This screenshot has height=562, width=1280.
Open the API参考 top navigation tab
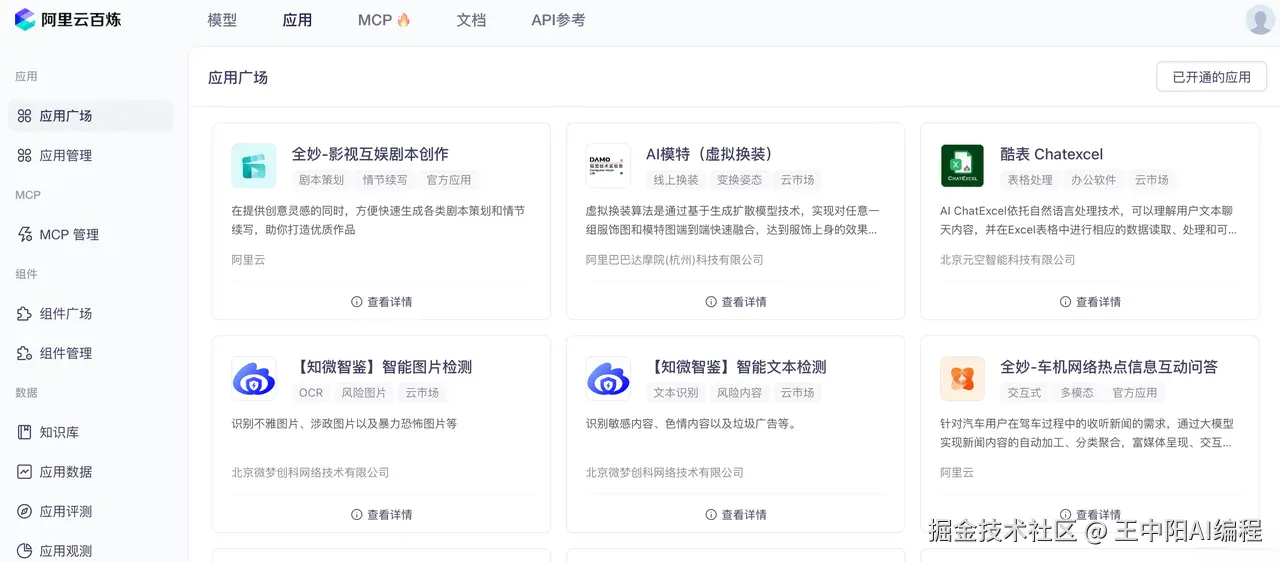(558, 20)
